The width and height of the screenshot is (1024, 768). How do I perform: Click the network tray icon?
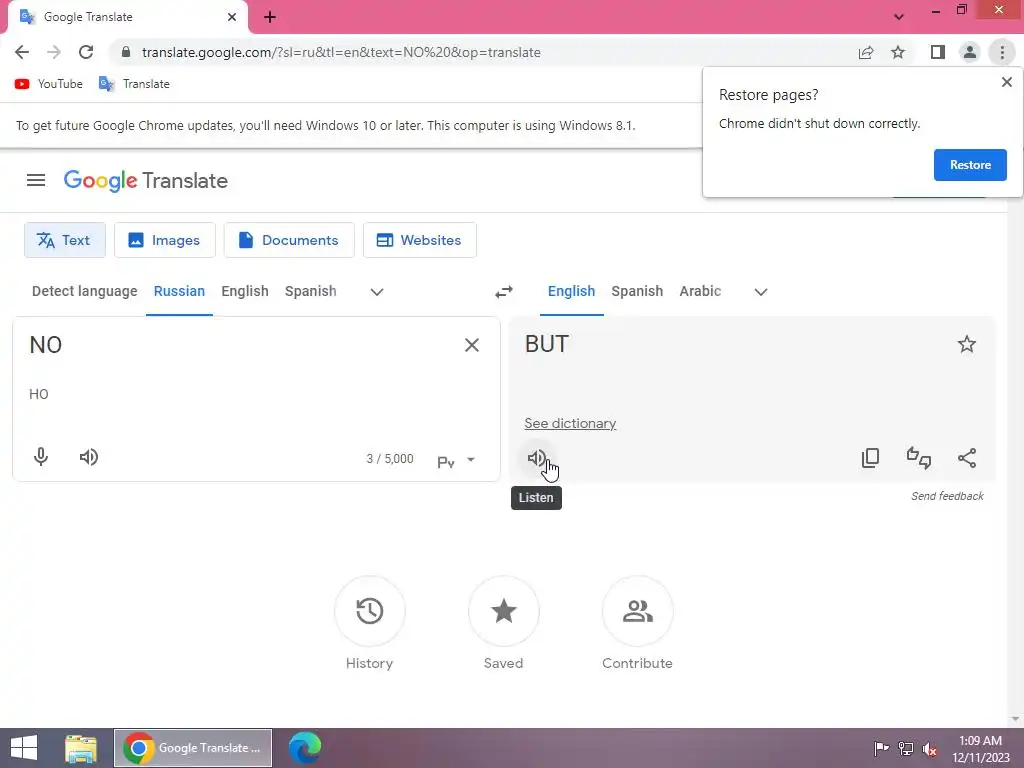906,749
